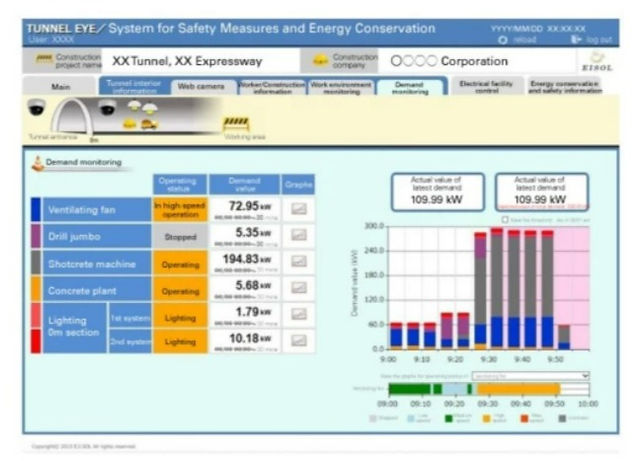Open the Drill jumbo graph icon
Image resolution: width=640 pixels, height=461 pixels.
pyautogui.click(x=298, y=235)
